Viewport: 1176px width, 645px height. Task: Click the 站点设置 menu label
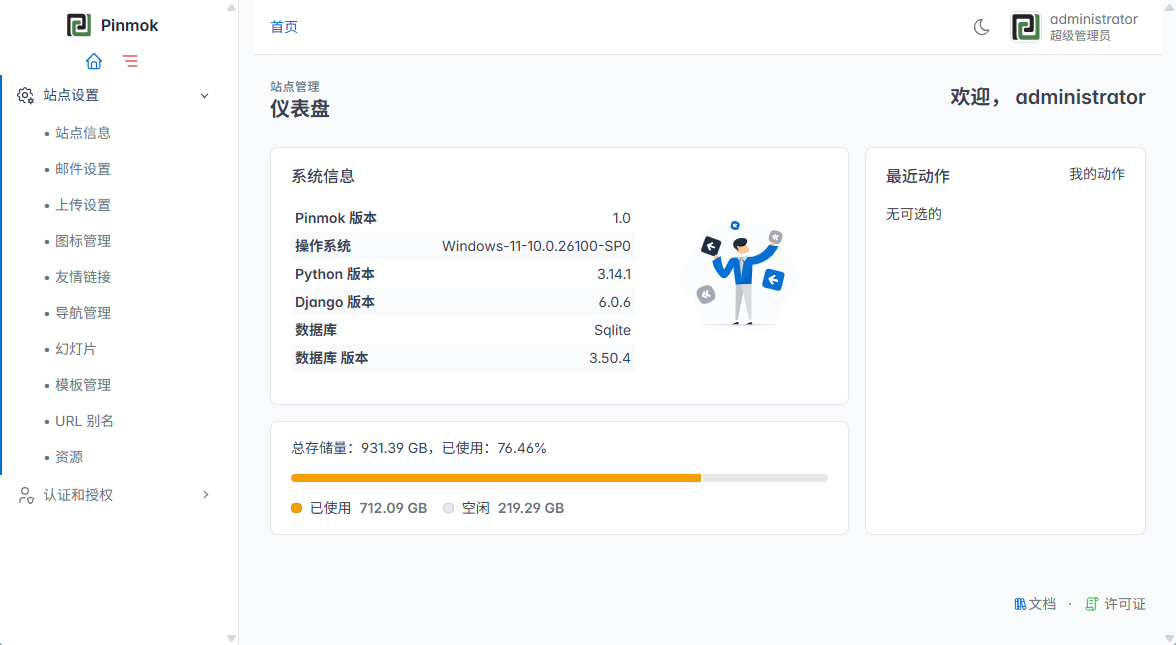click(71, 95)
